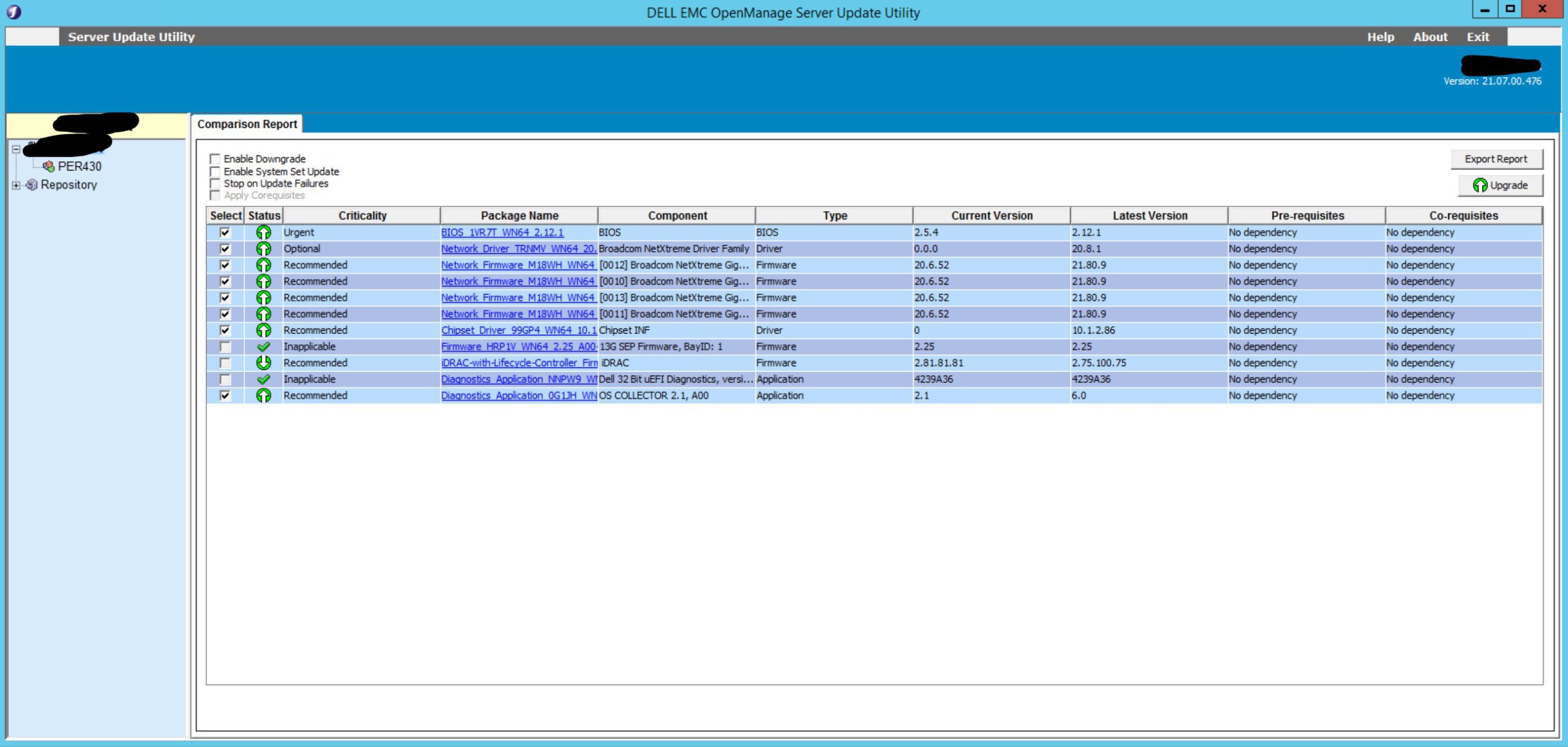Check the 13G SEP Firmware select checkbox
The image size is (1568, 747).
coord(225,346)
